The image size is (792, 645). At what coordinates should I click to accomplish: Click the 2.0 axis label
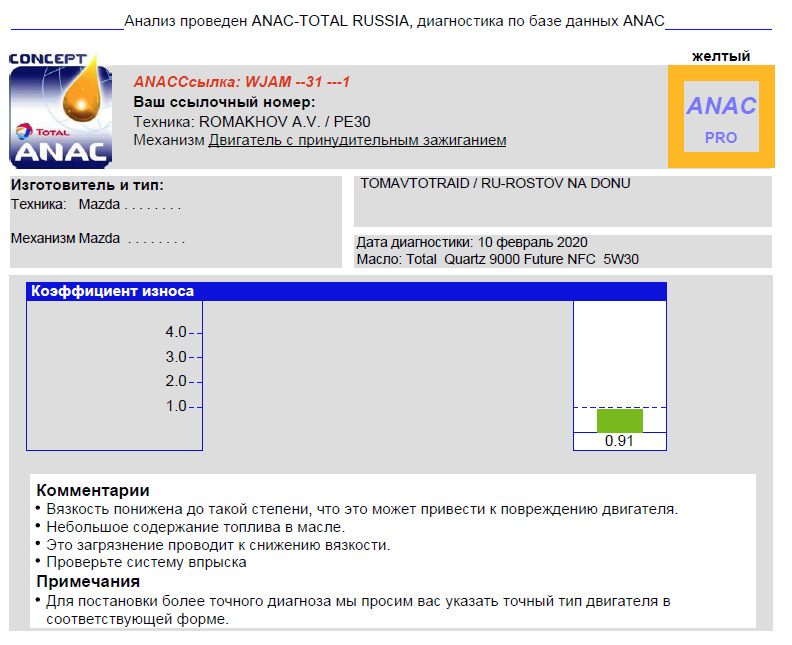point(176,381)
